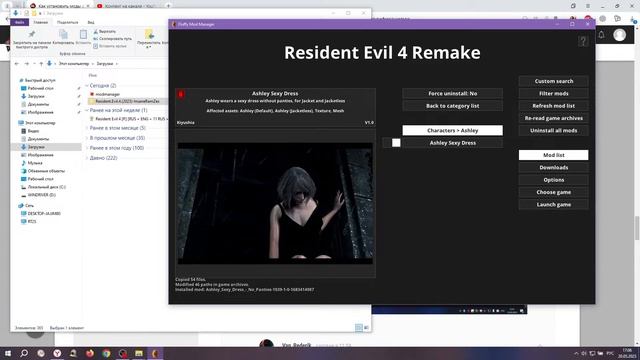Switch Explorer to details view icon
This screenshot has width=640, height=360.
tap(358, 327)
